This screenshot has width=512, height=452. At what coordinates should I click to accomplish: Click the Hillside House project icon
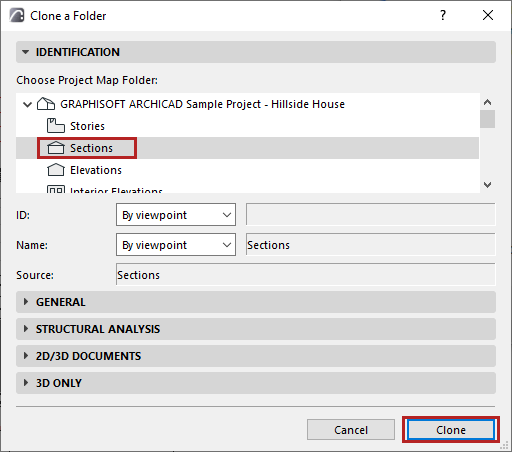(46, 104)
